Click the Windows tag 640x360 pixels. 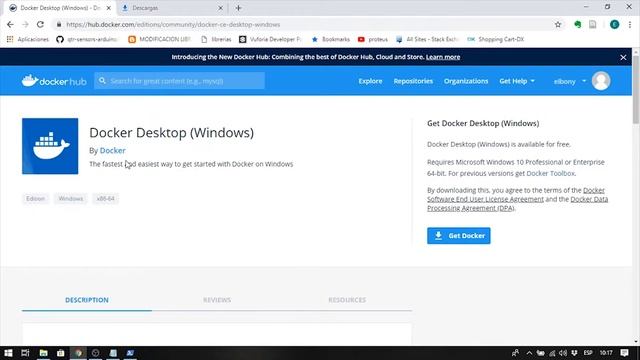coord(71,199)
